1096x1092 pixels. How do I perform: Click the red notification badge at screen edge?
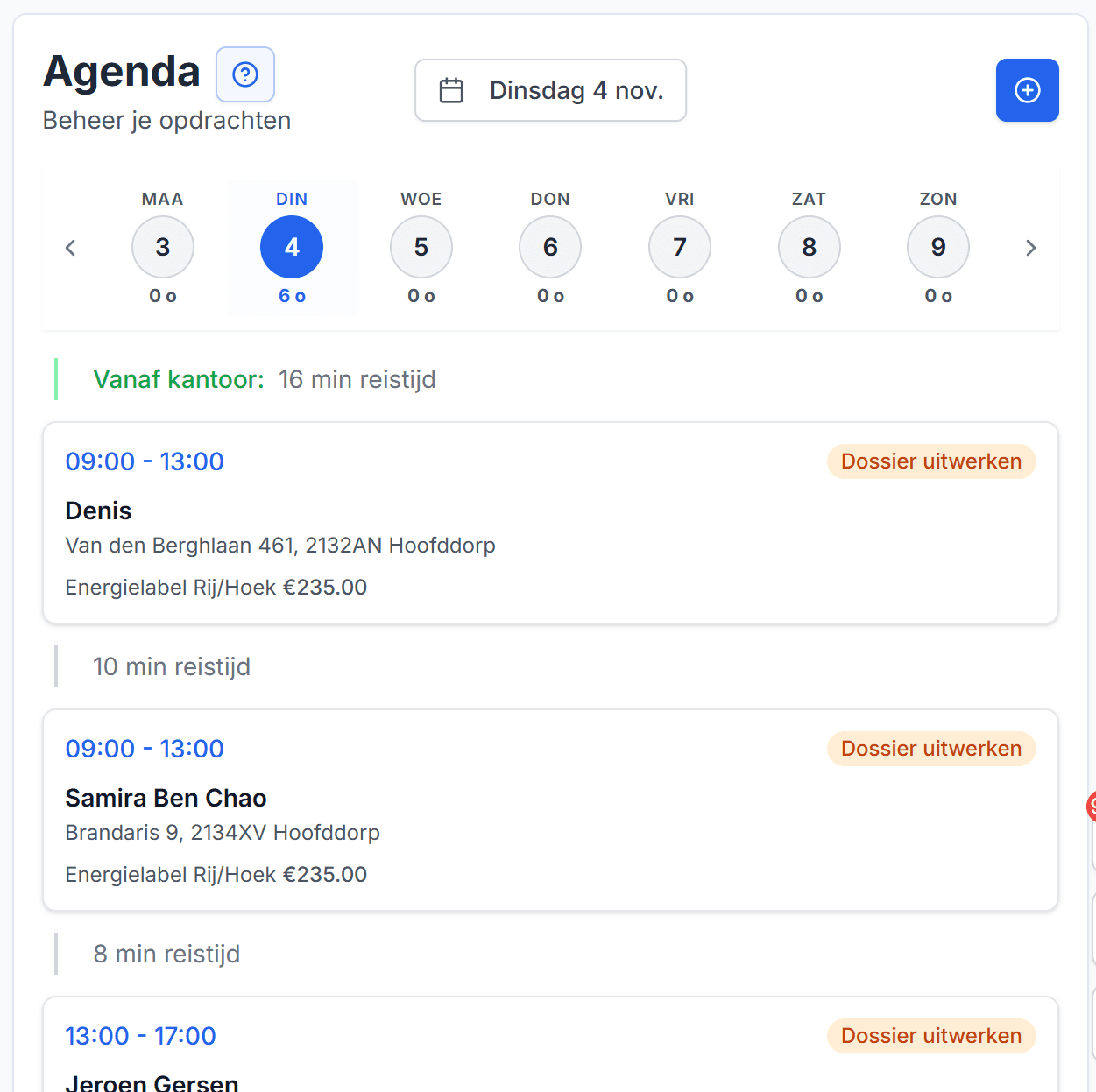pos(1091,807)
